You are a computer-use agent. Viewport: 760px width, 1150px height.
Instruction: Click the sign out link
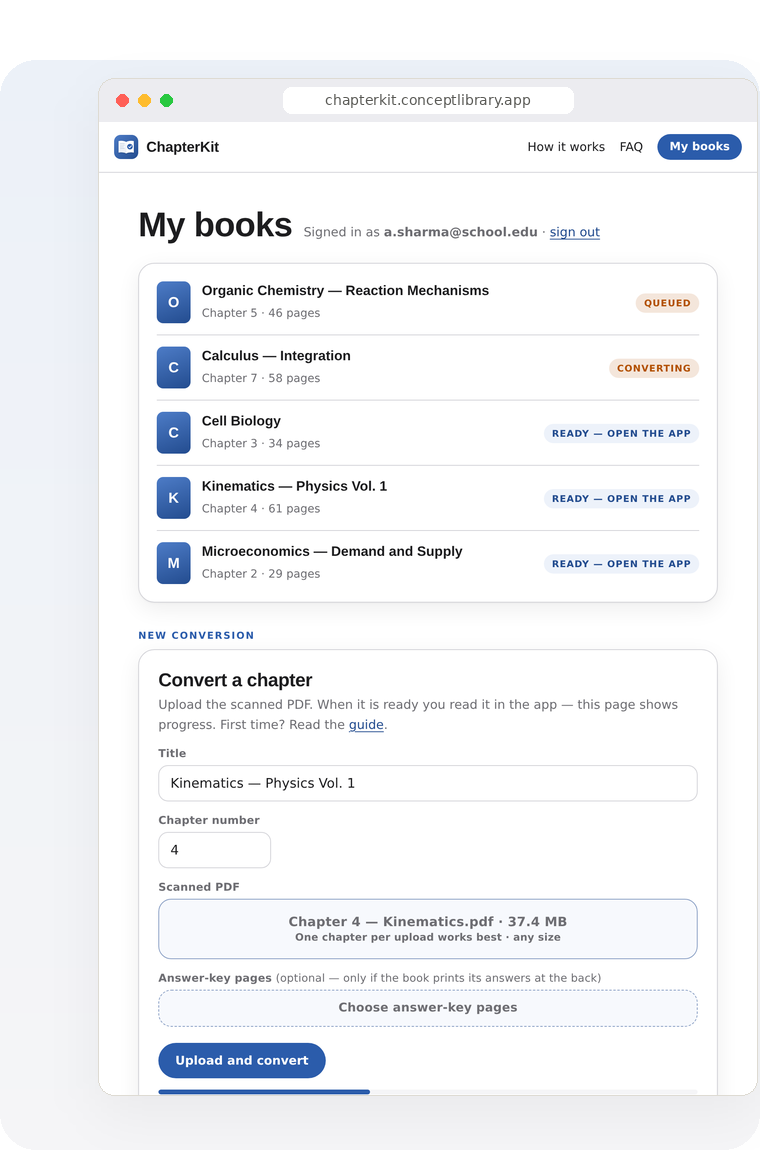574,232
